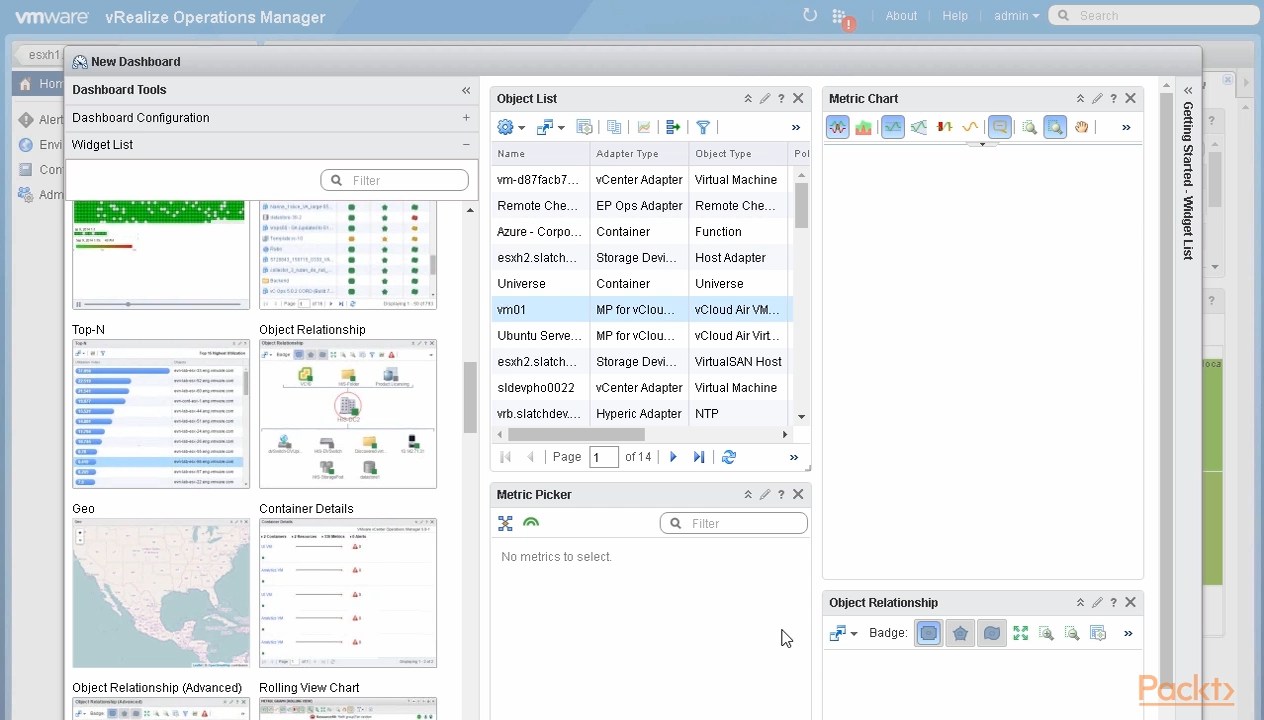Click the Object List page number field
The image size is (1264, 720).
pos(604,457)
